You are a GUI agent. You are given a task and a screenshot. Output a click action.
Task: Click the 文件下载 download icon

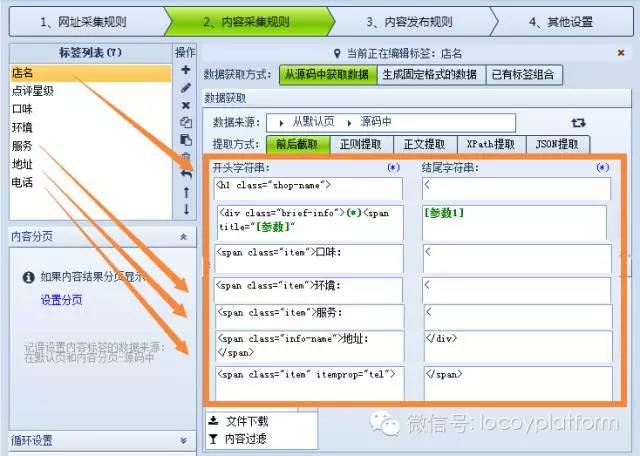[x=213, y=420]
